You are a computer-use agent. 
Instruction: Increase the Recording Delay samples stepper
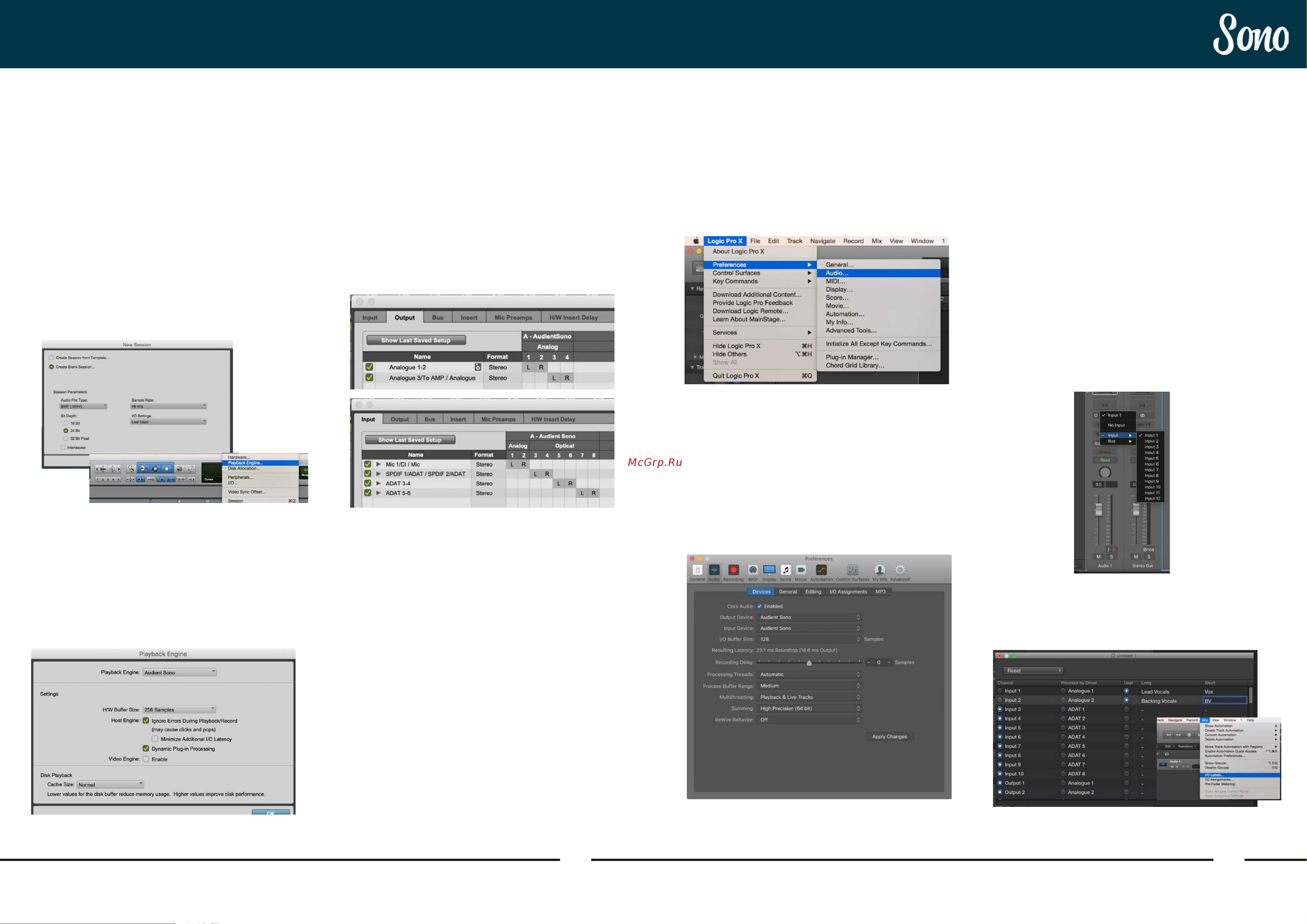point(888,662)
